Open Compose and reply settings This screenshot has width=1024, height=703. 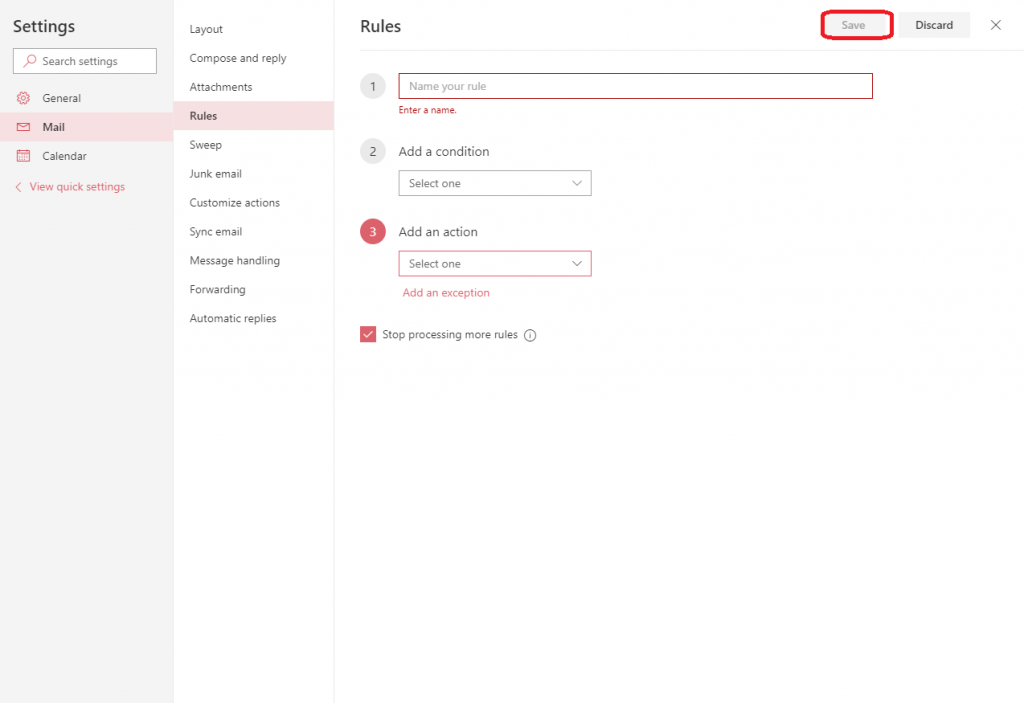253,58
